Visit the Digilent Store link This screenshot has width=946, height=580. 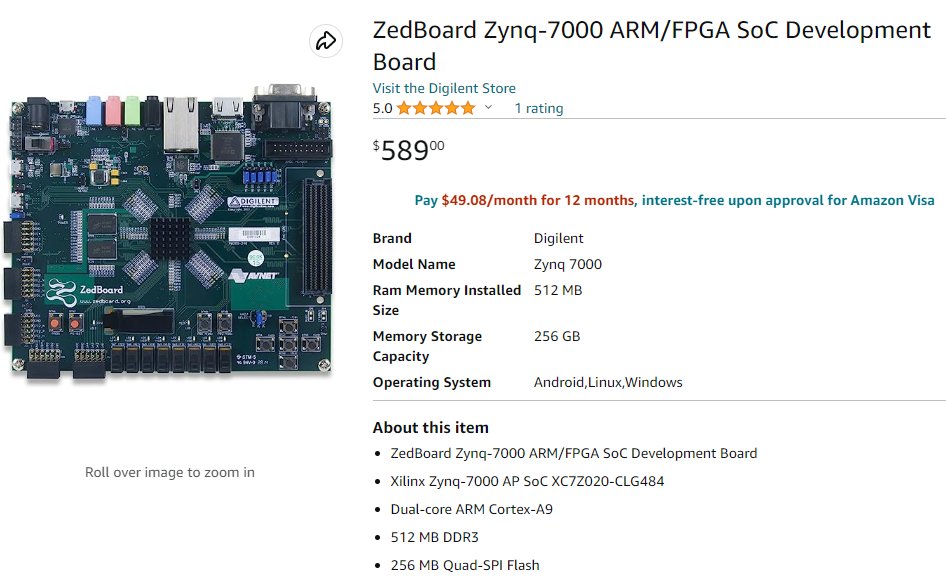444,88
